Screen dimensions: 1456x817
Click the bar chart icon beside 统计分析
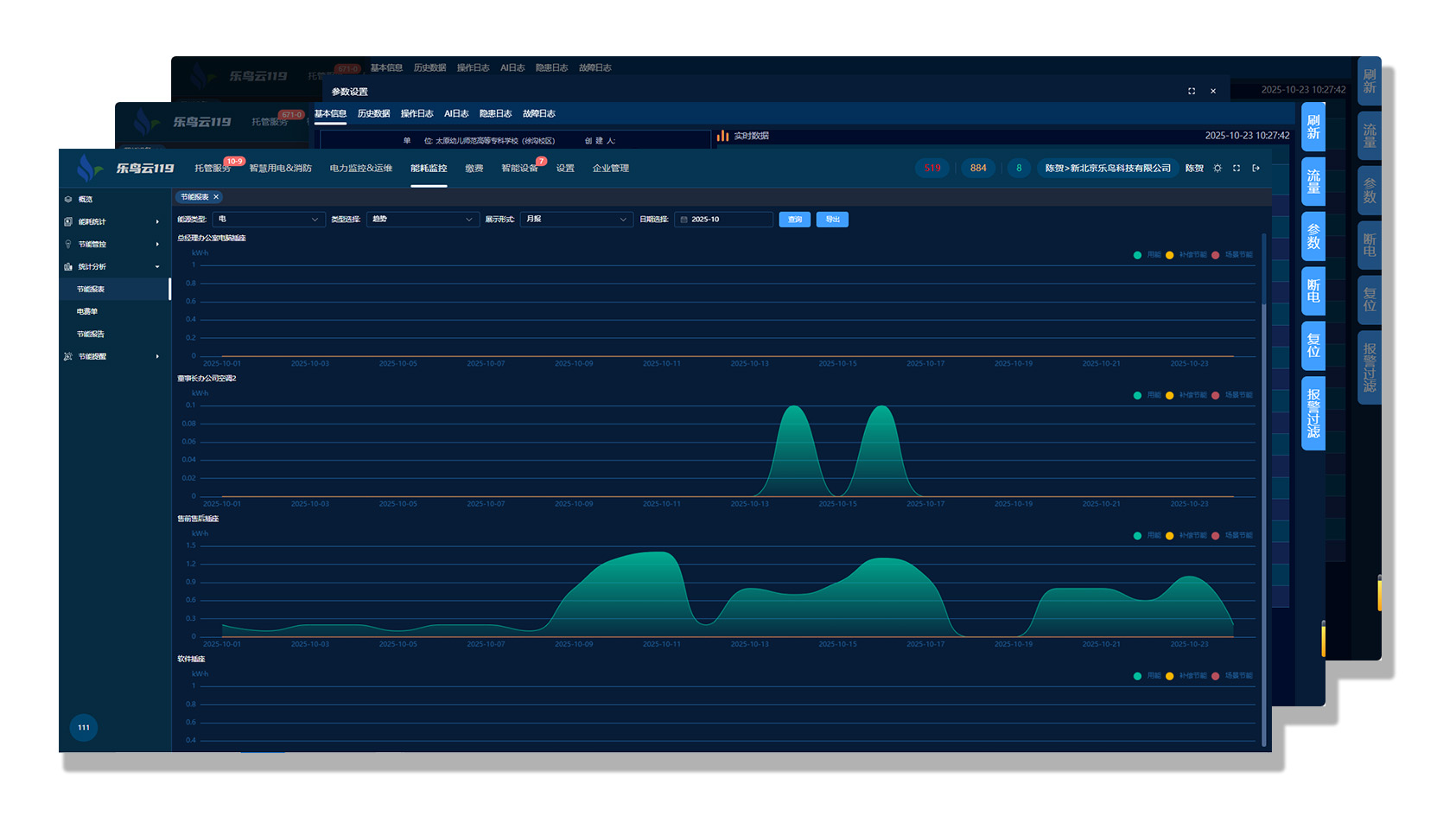68,267
